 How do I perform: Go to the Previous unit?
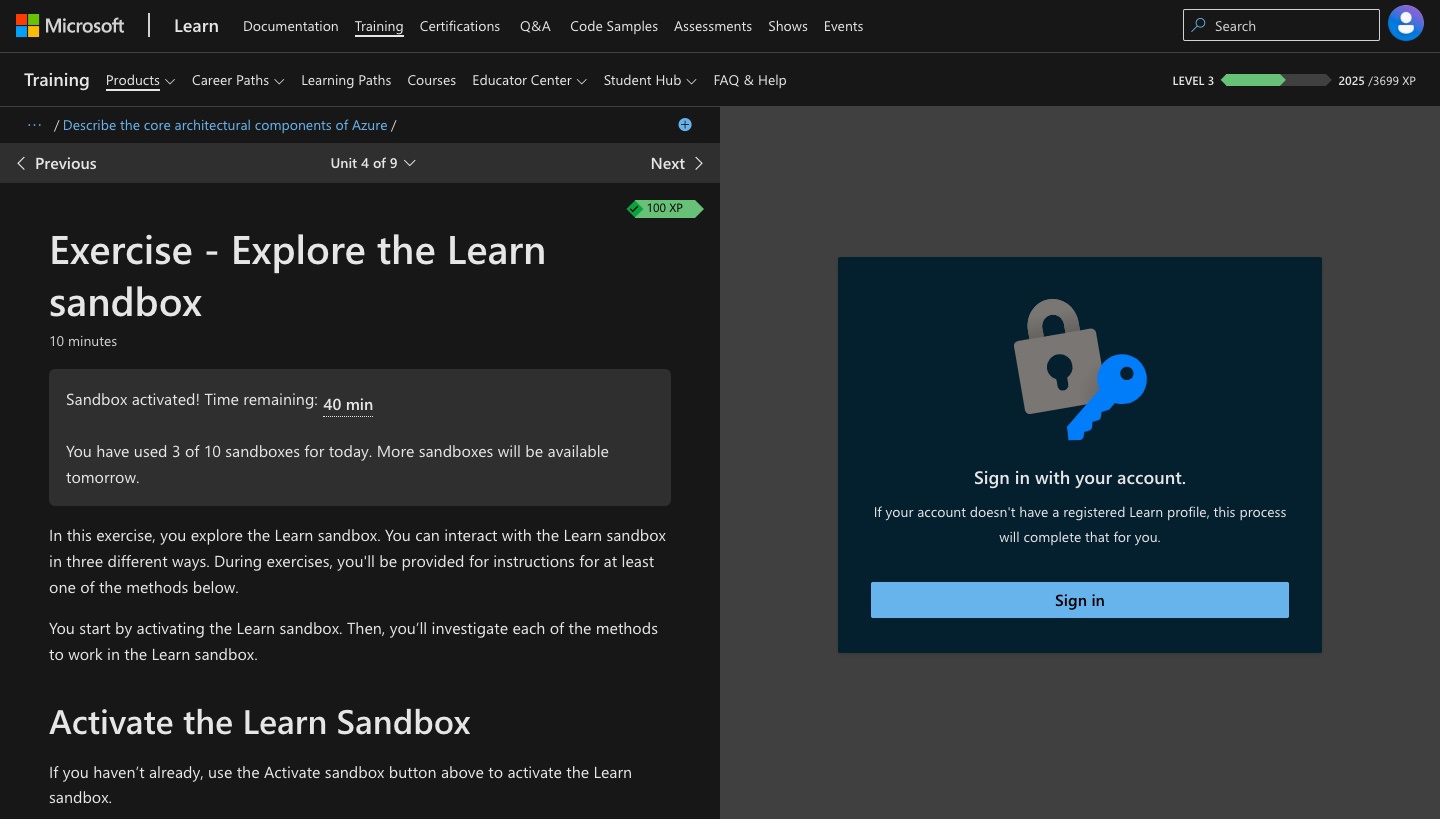point(57,163)
